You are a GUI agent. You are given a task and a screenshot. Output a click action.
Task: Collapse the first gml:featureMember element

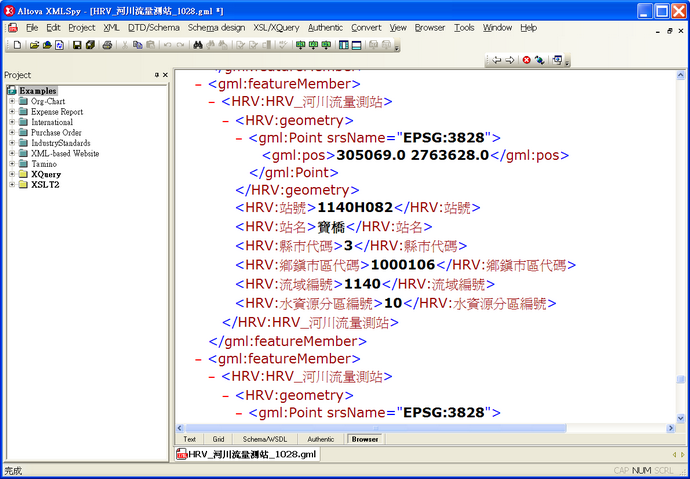[198, 85]
